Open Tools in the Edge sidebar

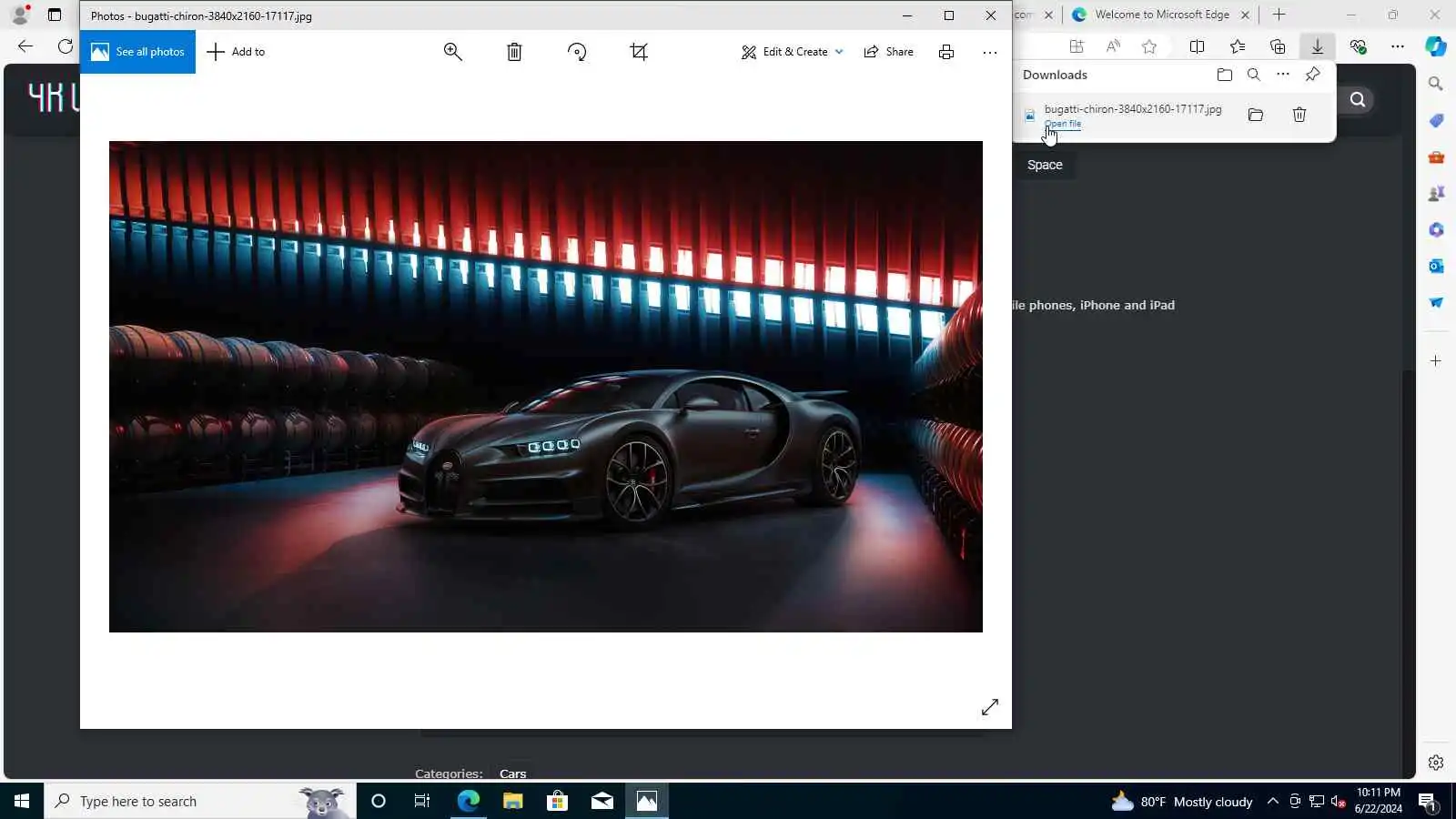[1436, 157]
